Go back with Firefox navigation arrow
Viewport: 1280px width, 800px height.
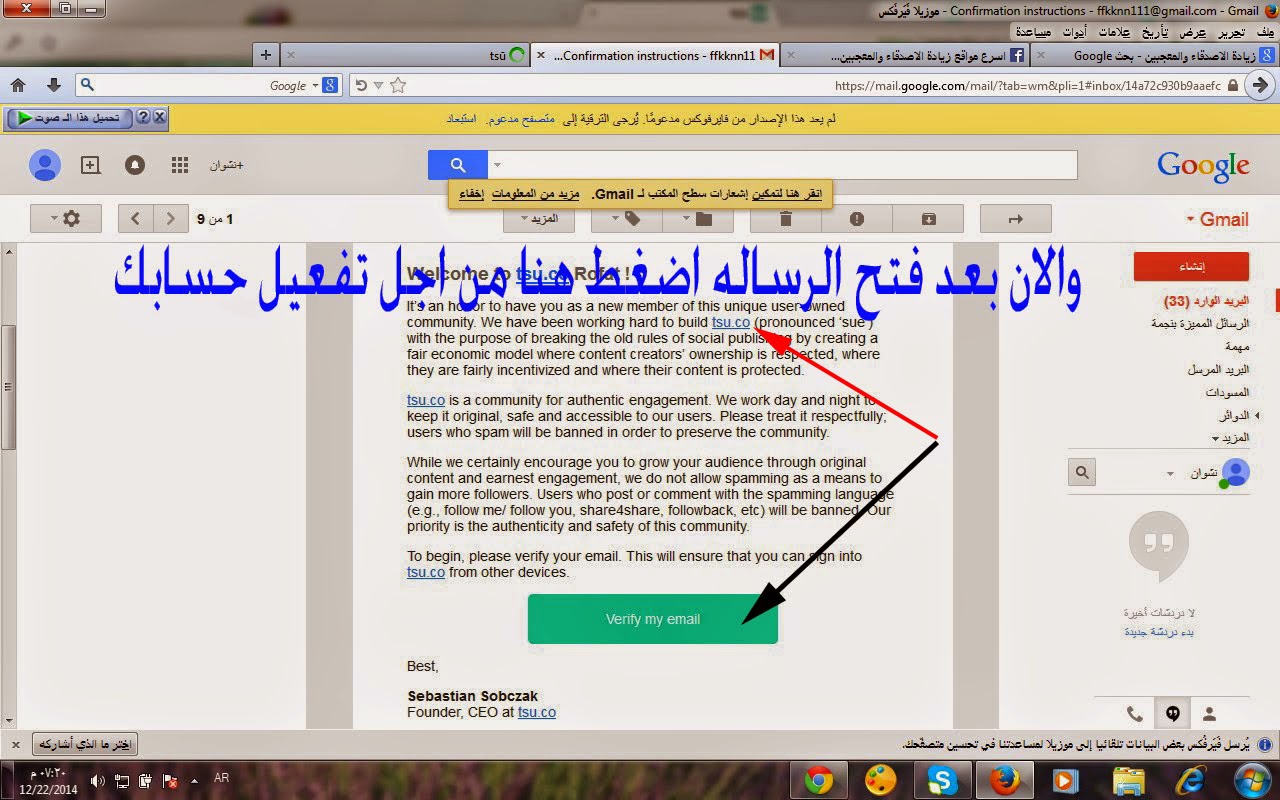click(1260, 85)
